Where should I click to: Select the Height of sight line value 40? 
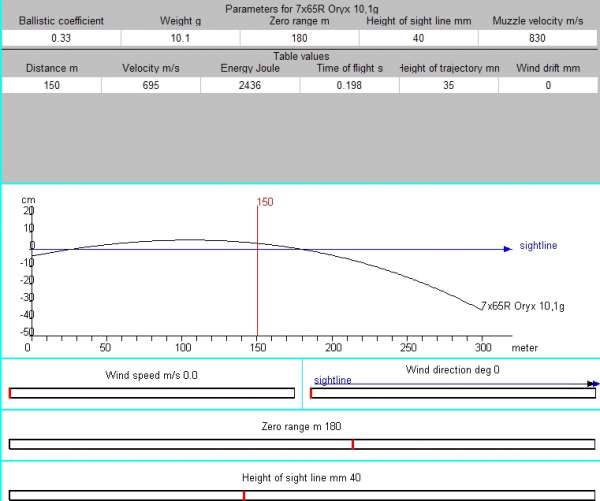pos(418,37)
